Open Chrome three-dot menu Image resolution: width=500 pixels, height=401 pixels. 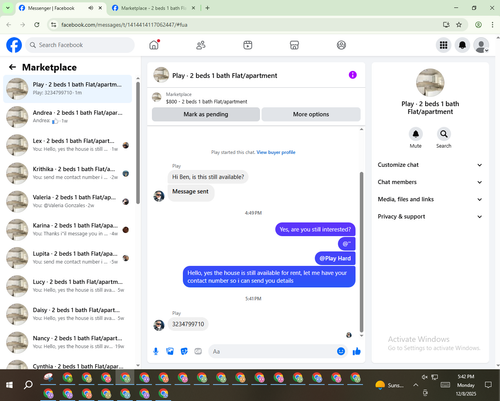[x=492, y=25]
